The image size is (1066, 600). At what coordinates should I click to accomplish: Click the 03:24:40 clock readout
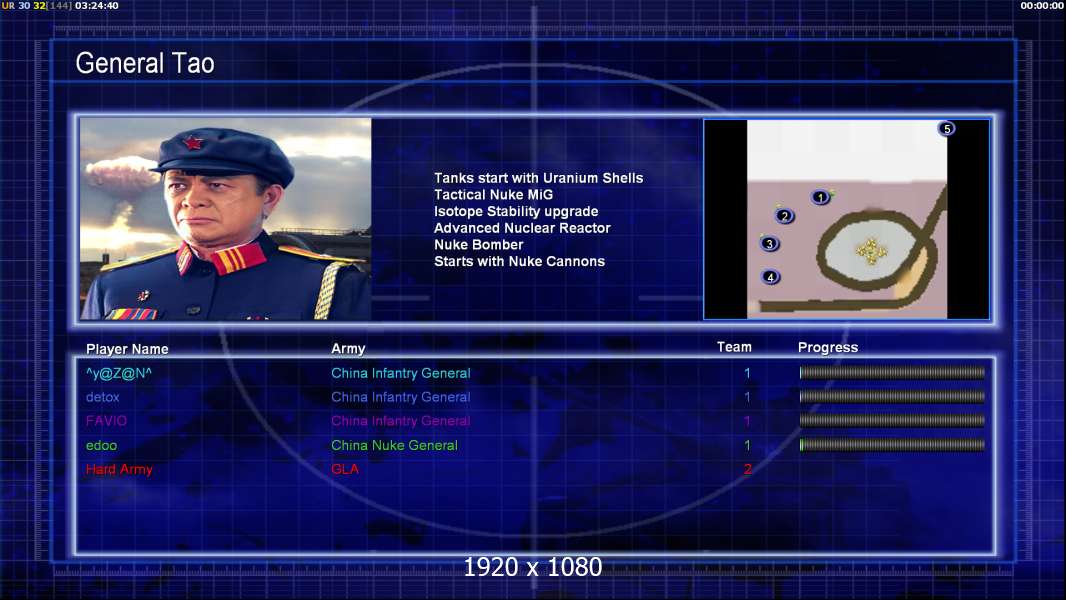(97, 5)
